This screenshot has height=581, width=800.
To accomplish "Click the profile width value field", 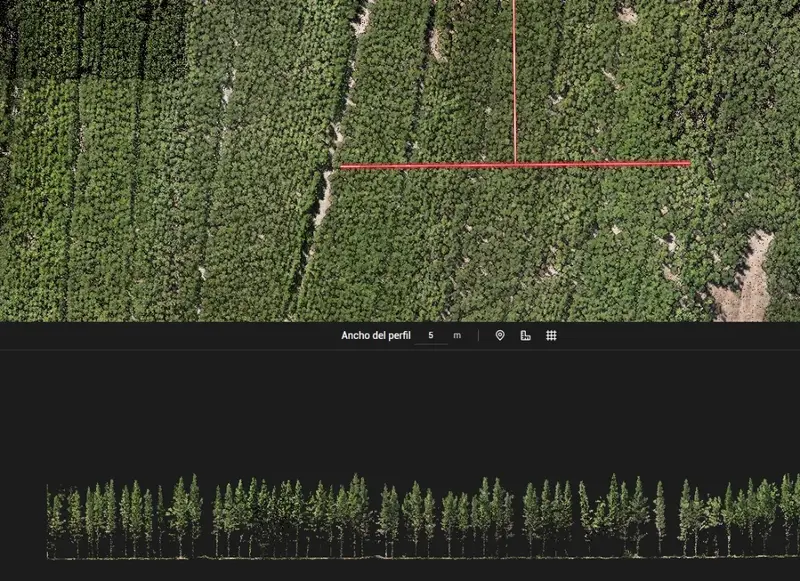I will coord(431,336).
